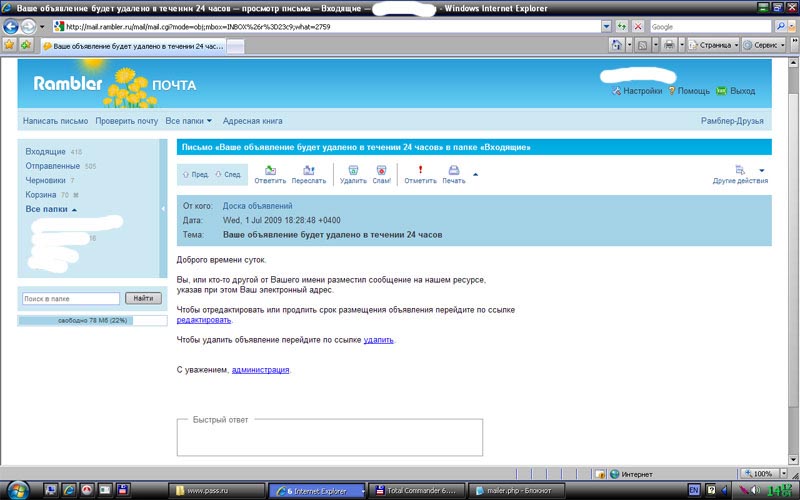Follow the удалить link in the letter
The height and width of the screenshot is (500, 800).
point(379,339)
